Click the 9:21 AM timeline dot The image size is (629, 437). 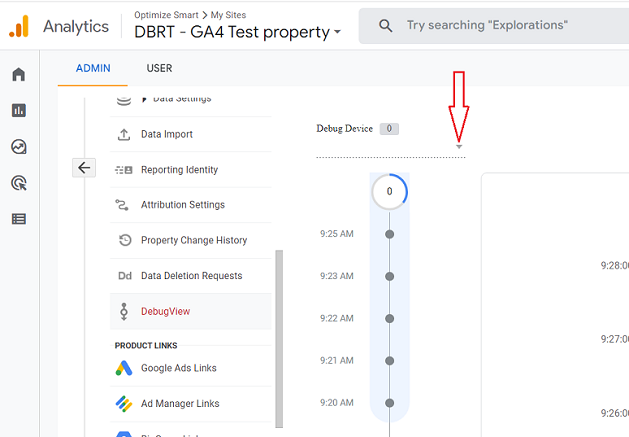(390, 361)
